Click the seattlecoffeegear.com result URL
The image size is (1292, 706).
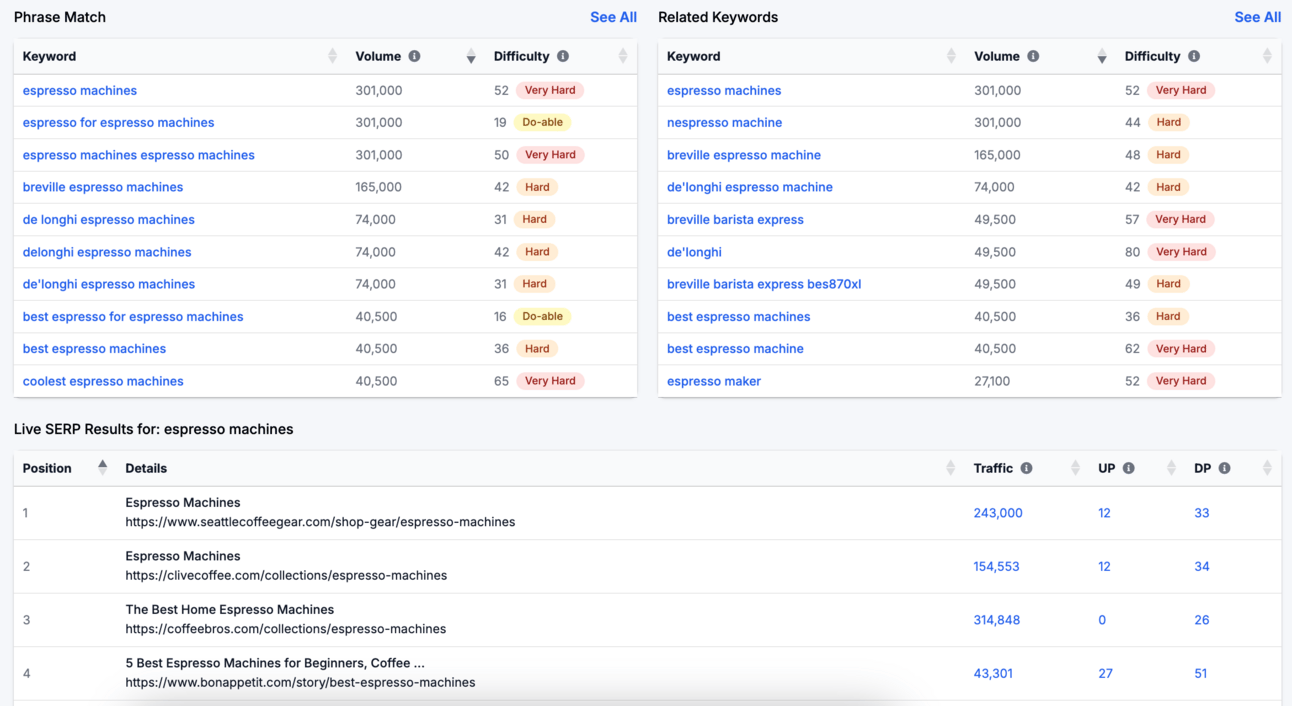click(320, 522)
